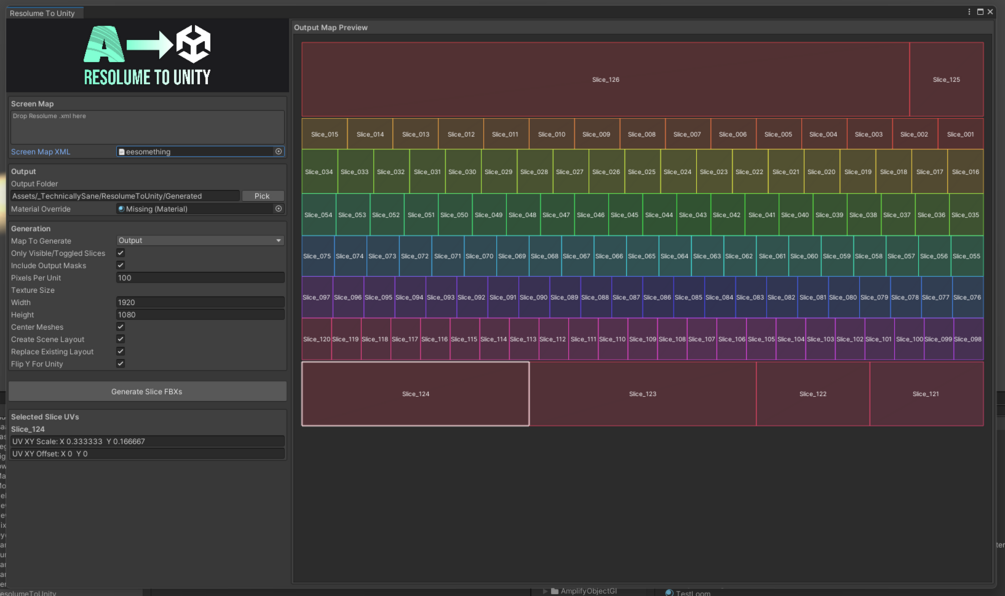Open the Map To Generate dropdown
Image resolution: width=1005 pixels, height=596 pixels.
200,240
